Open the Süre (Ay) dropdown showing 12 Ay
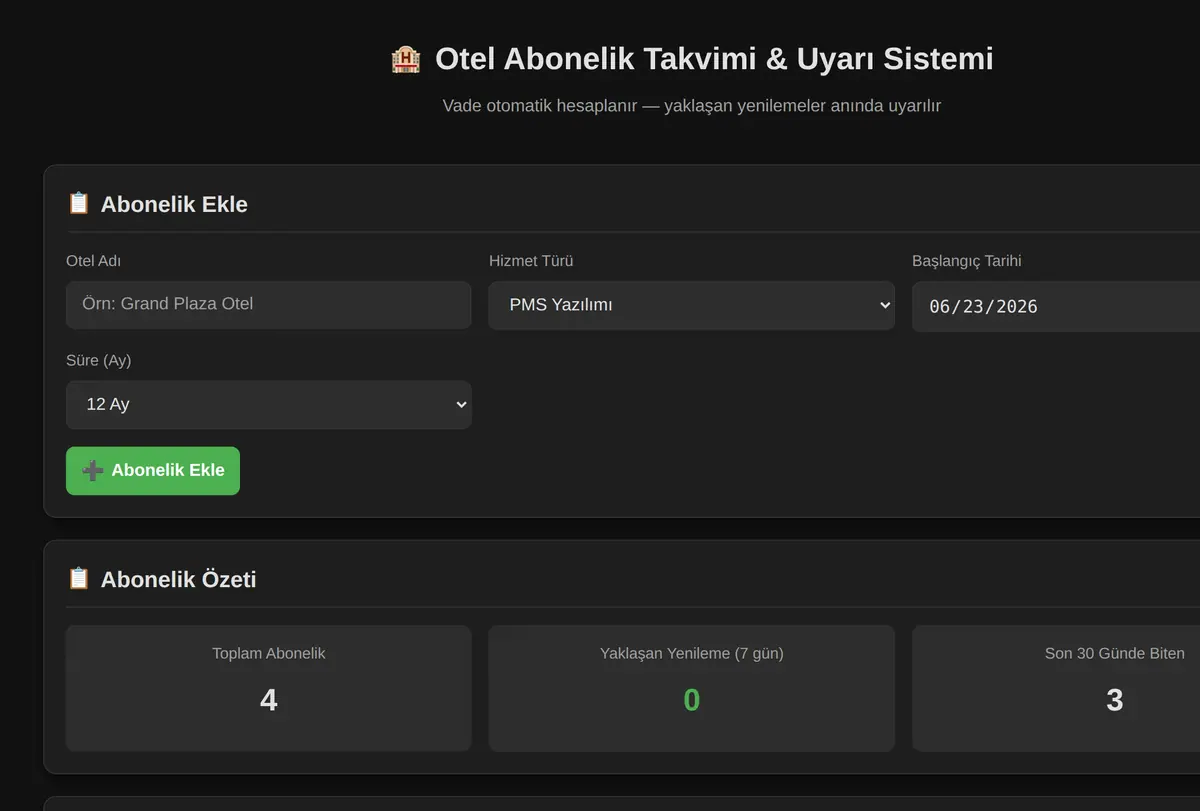 269,404
